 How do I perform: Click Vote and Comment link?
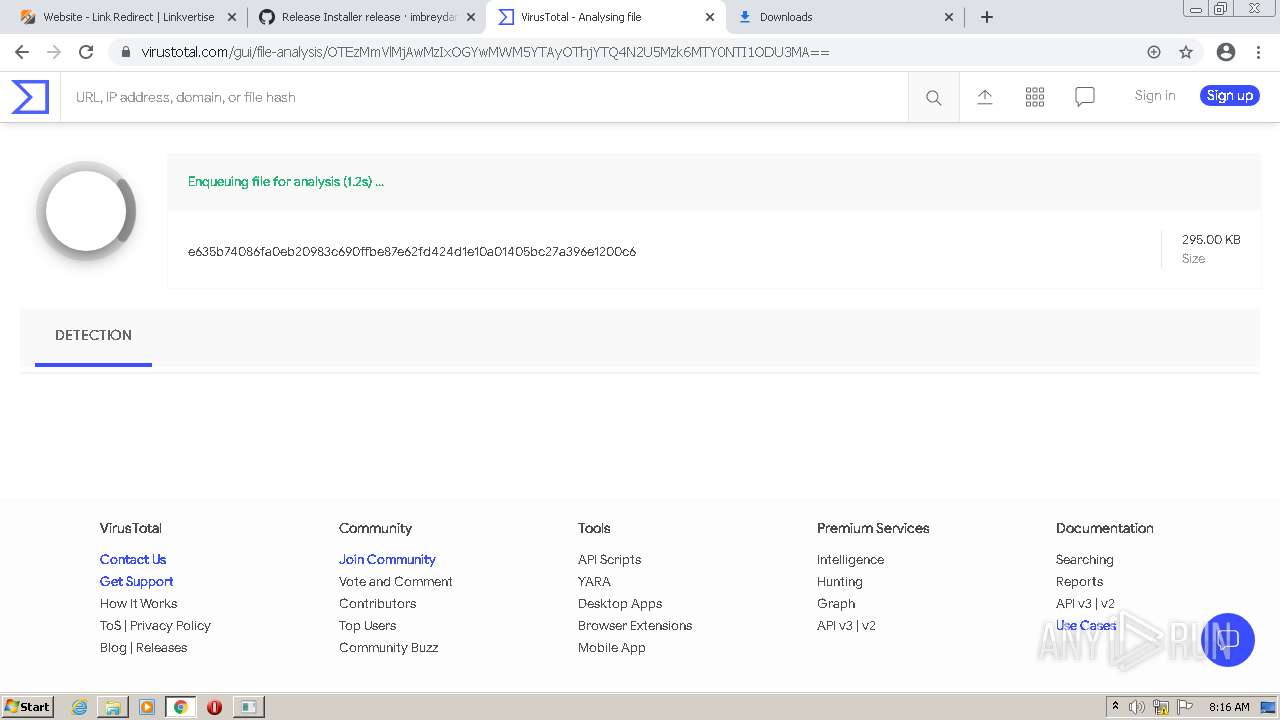click(x=395, y=582)
